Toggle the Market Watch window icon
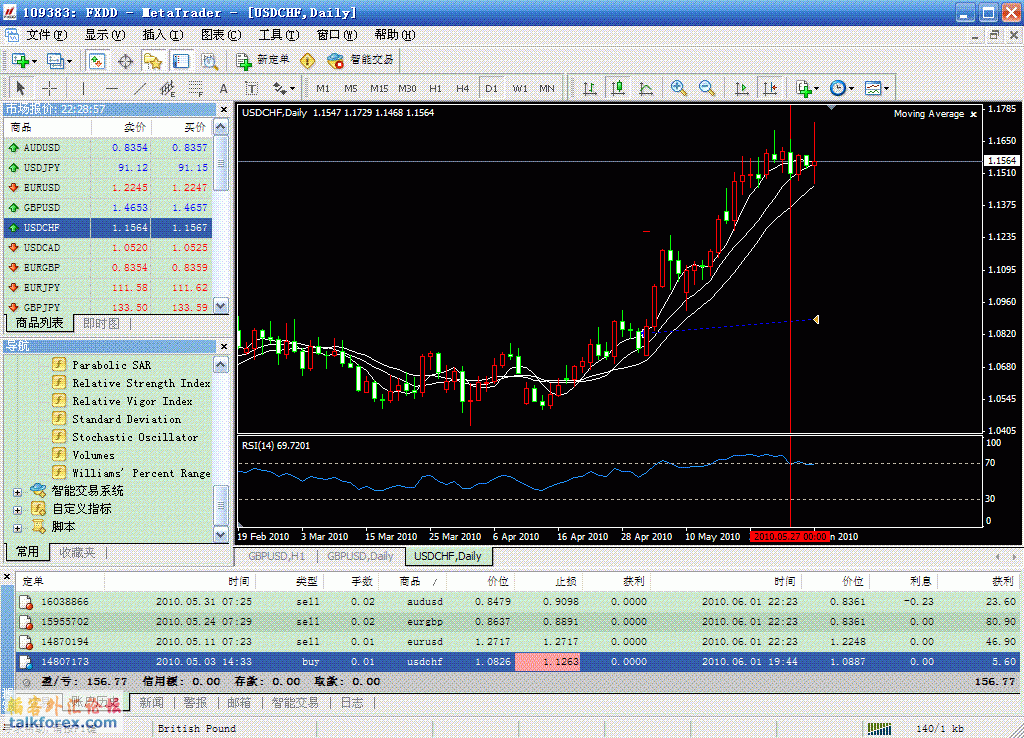Screen dimensions: 1024x738 pos(97,61)
